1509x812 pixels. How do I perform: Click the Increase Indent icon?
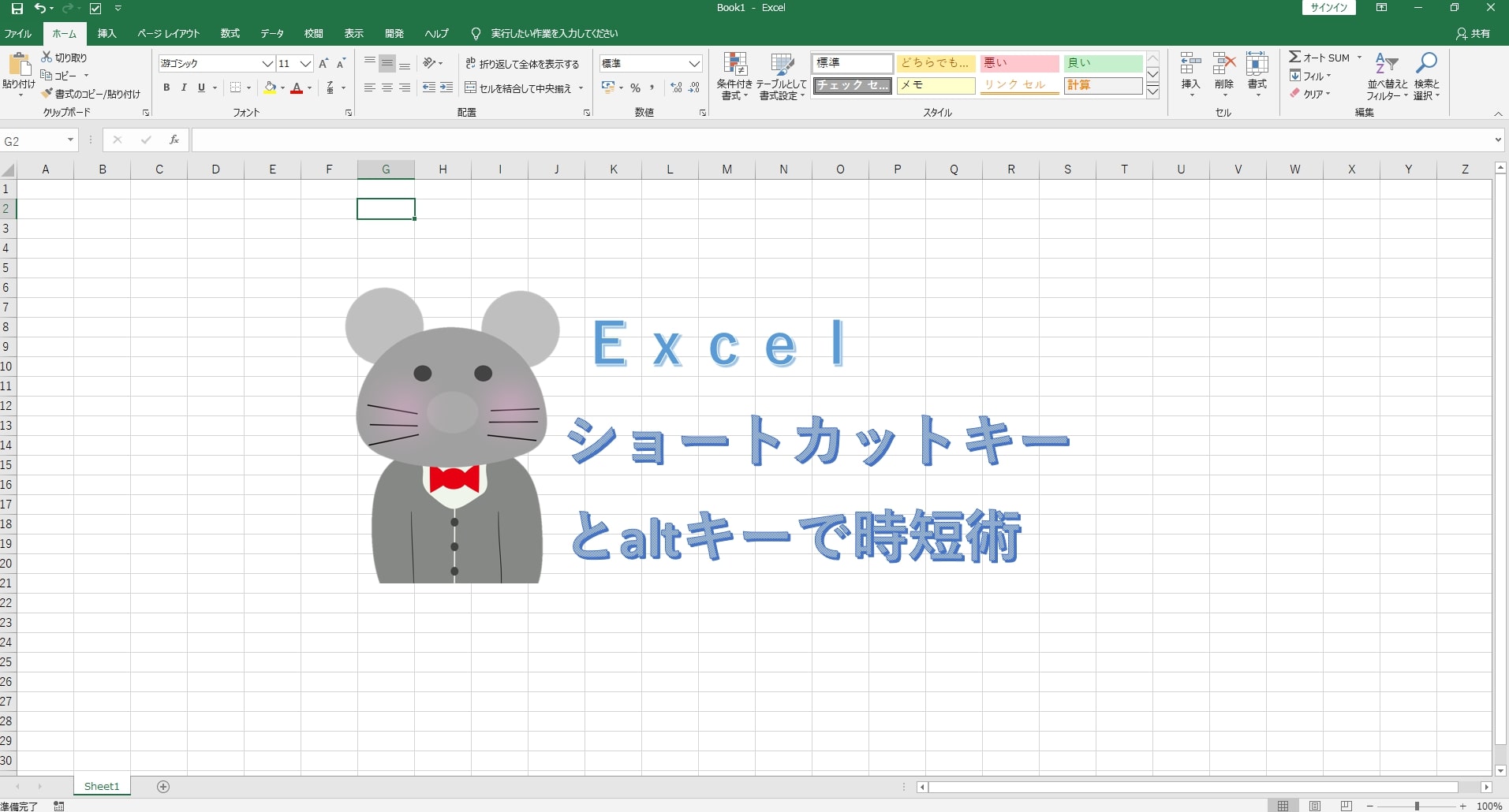click(446, 88)
